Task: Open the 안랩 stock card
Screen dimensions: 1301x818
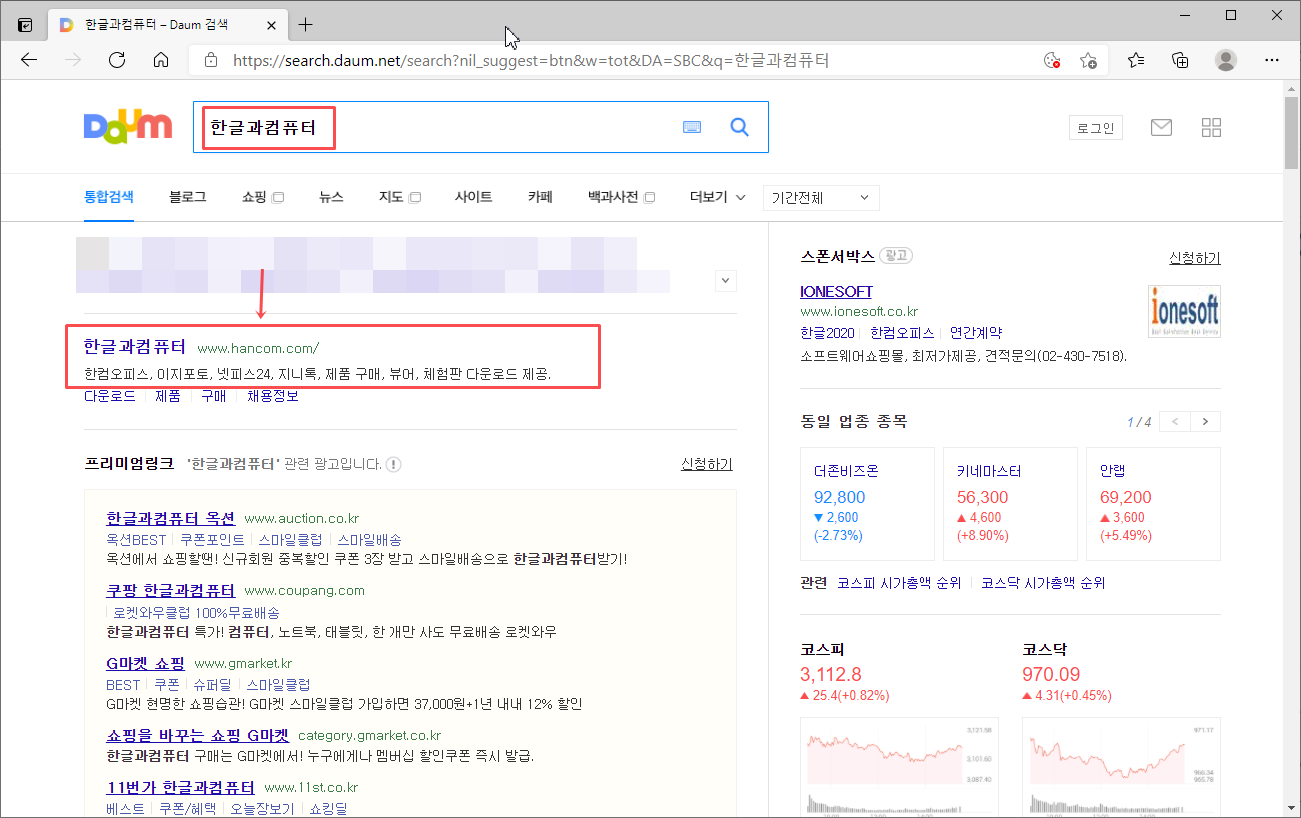Action: (1153, 502)
